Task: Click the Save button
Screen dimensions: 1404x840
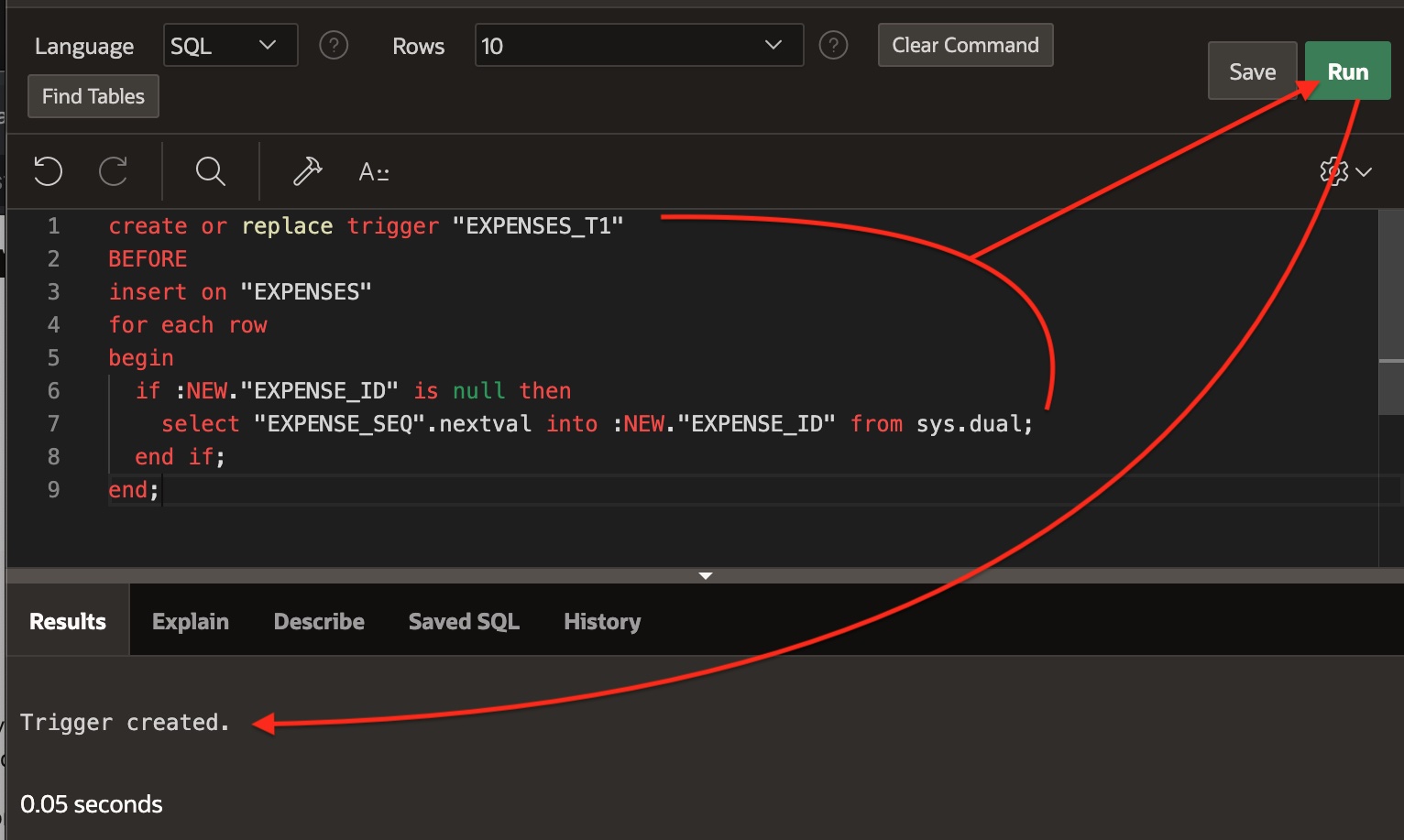Action: 1252,71
